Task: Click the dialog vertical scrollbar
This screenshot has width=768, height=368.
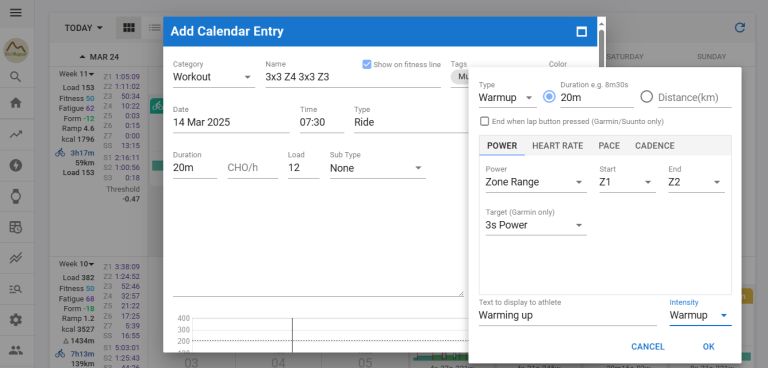Action: (x=602, y=49)
